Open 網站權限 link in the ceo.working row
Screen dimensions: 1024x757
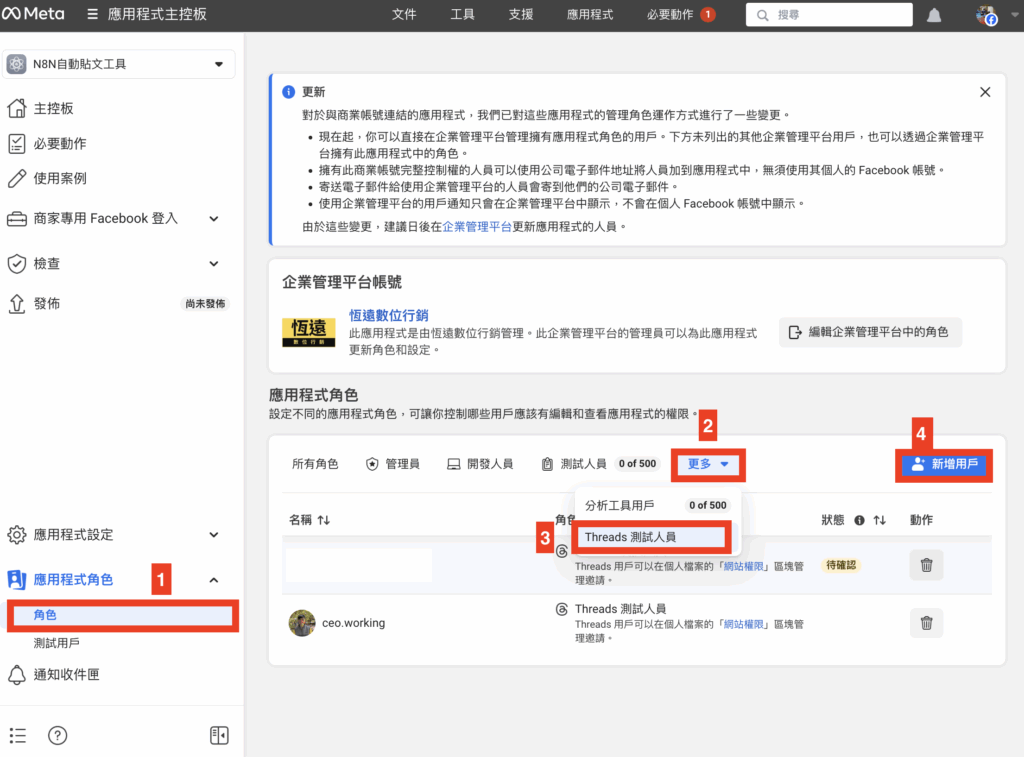coord(744,624)
